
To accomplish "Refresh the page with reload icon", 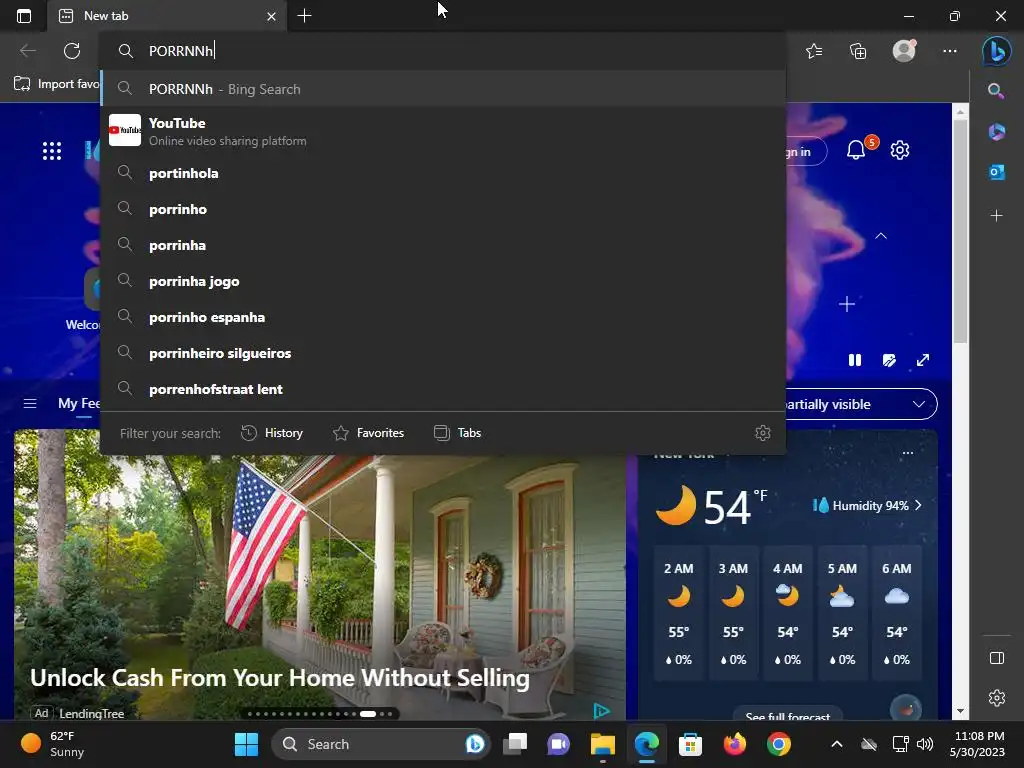I will pos(72,50).
